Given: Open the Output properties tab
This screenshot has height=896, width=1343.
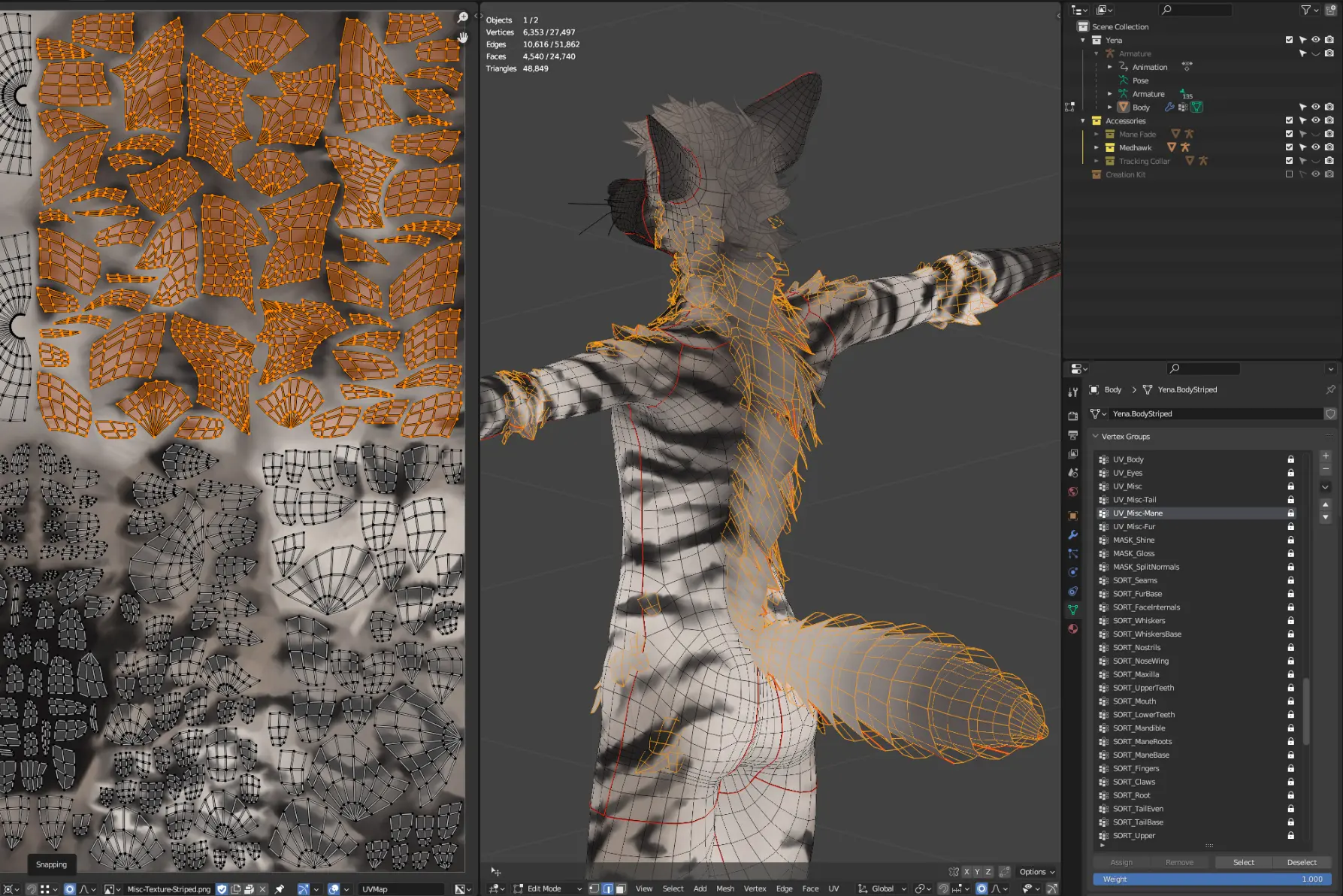Looking at the screenshot, I should coord(1073,435).
